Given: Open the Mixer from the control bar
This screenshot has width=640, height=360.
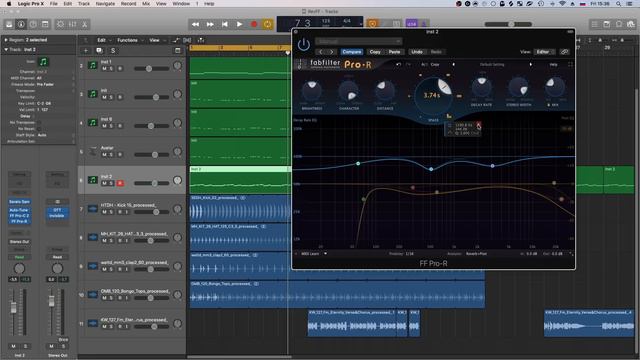Looking at the screenshot, I should [72, 24].
